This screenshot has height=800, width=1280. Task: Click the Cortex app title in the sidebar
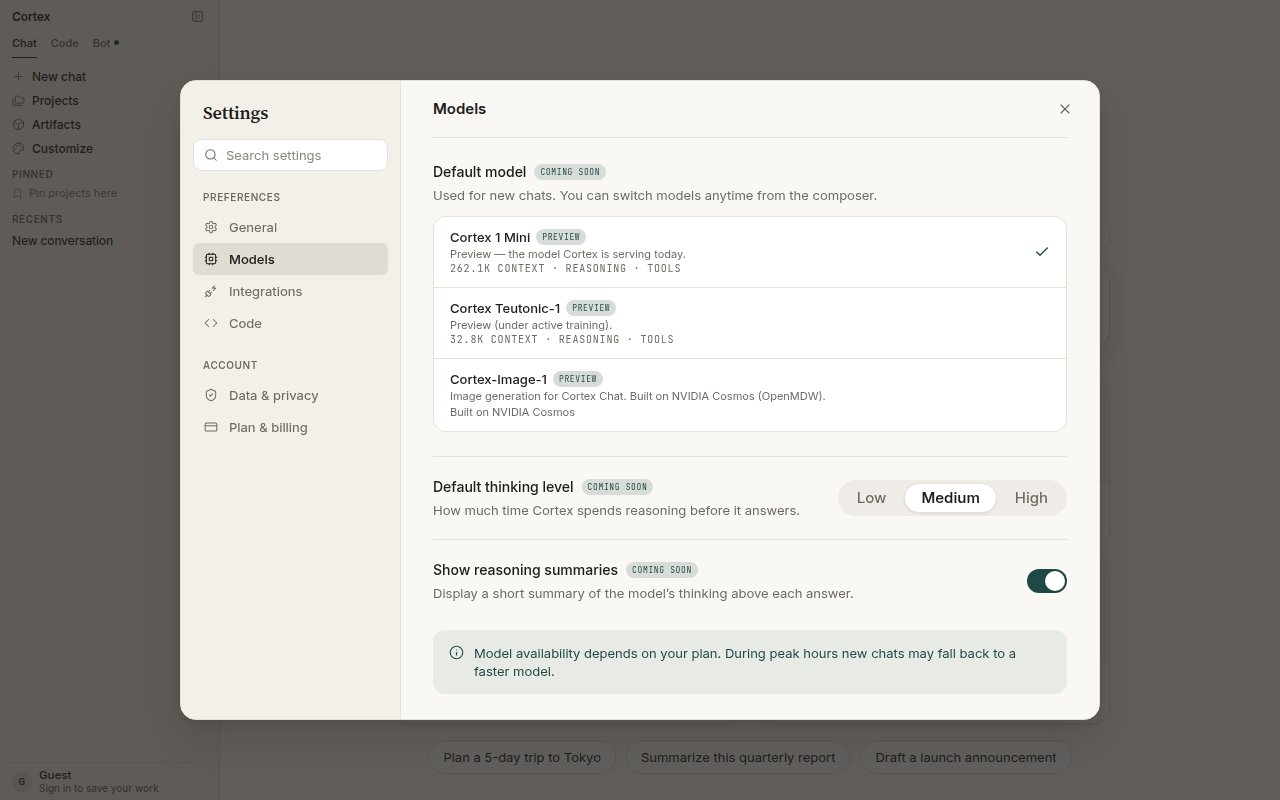coord(31,16)
